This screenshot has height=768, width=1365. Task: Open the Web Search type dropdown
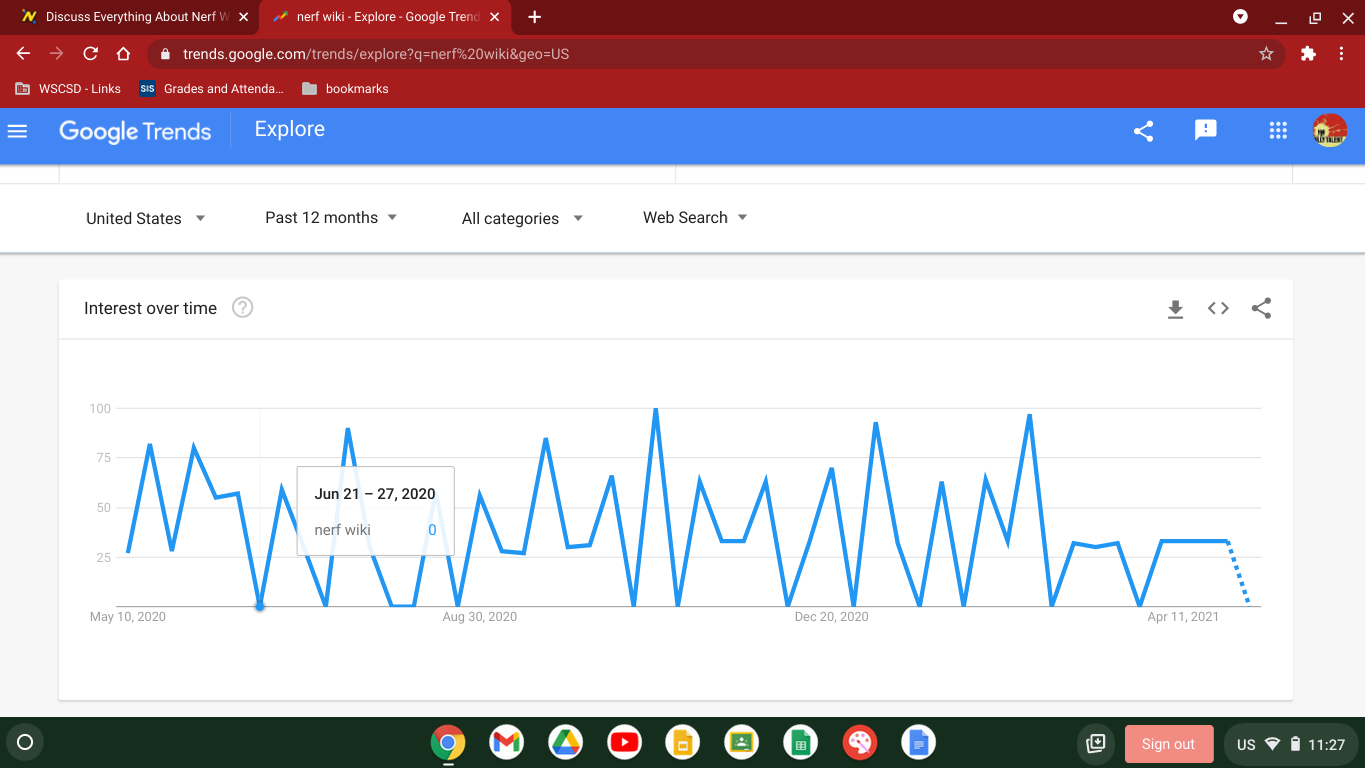[x=695, y=217]
